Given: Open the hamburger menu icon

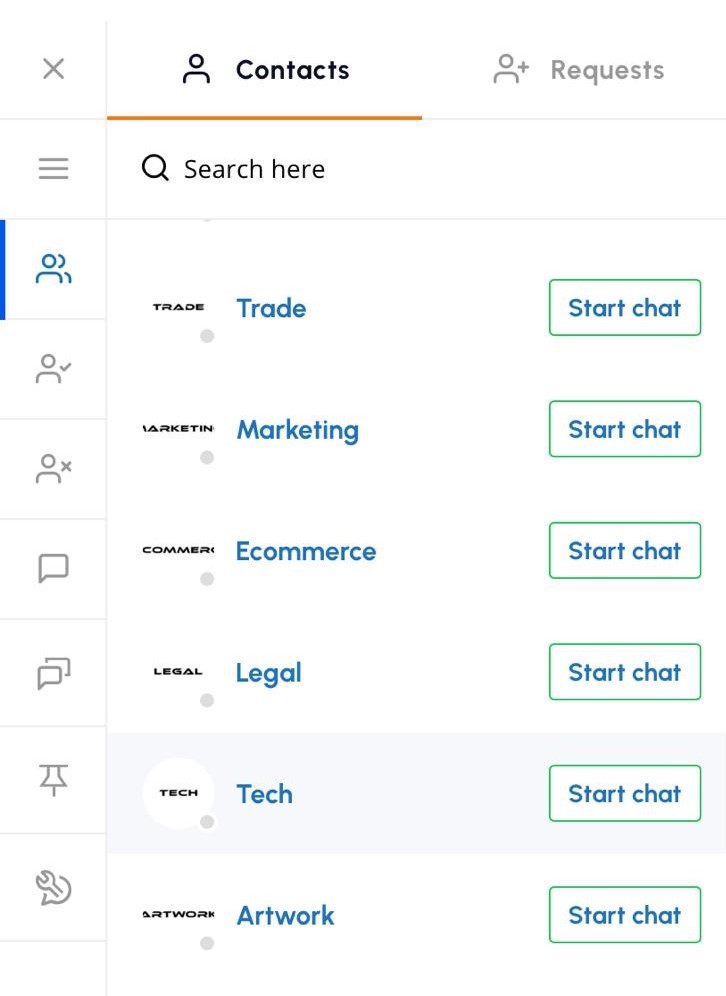Looking at the screenshot, I should [53, 169].
